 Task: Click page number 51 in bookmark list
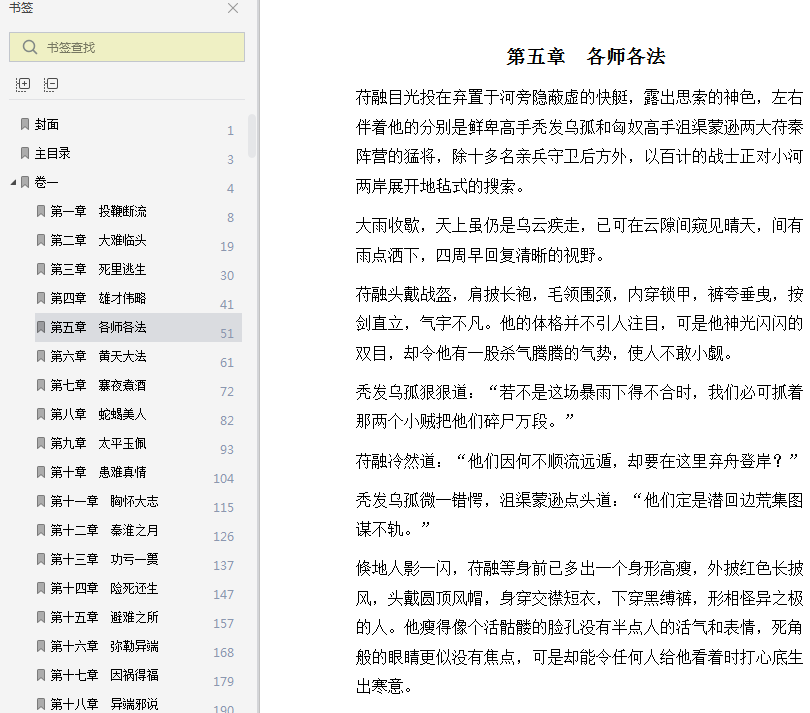point(227,334)
